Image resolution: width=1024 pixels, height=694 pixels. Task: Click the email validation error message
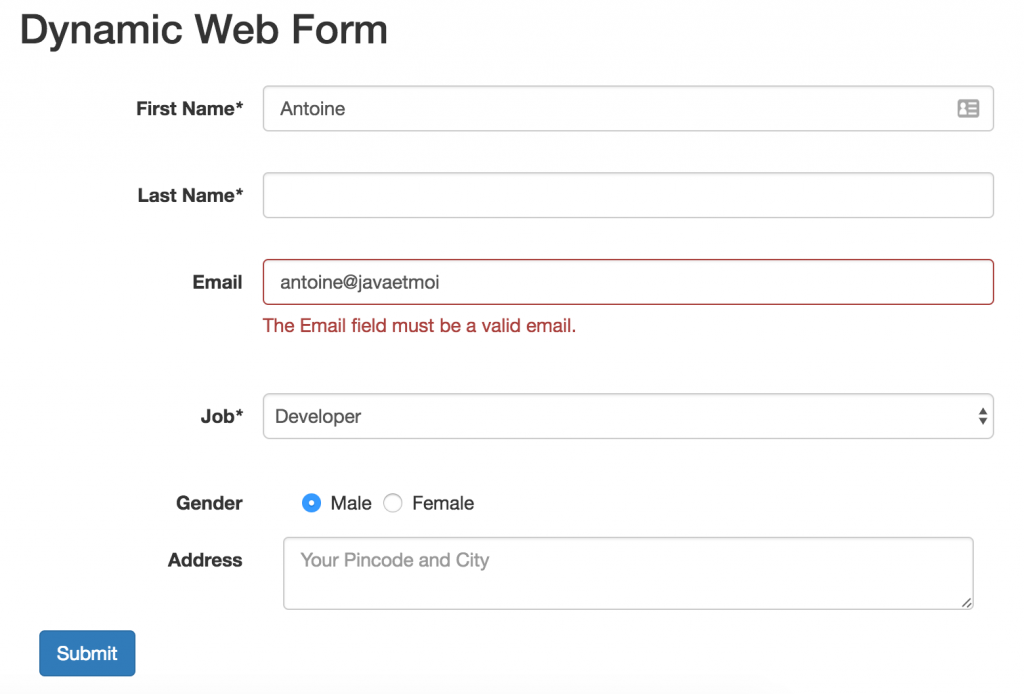(x=419, y=326)
